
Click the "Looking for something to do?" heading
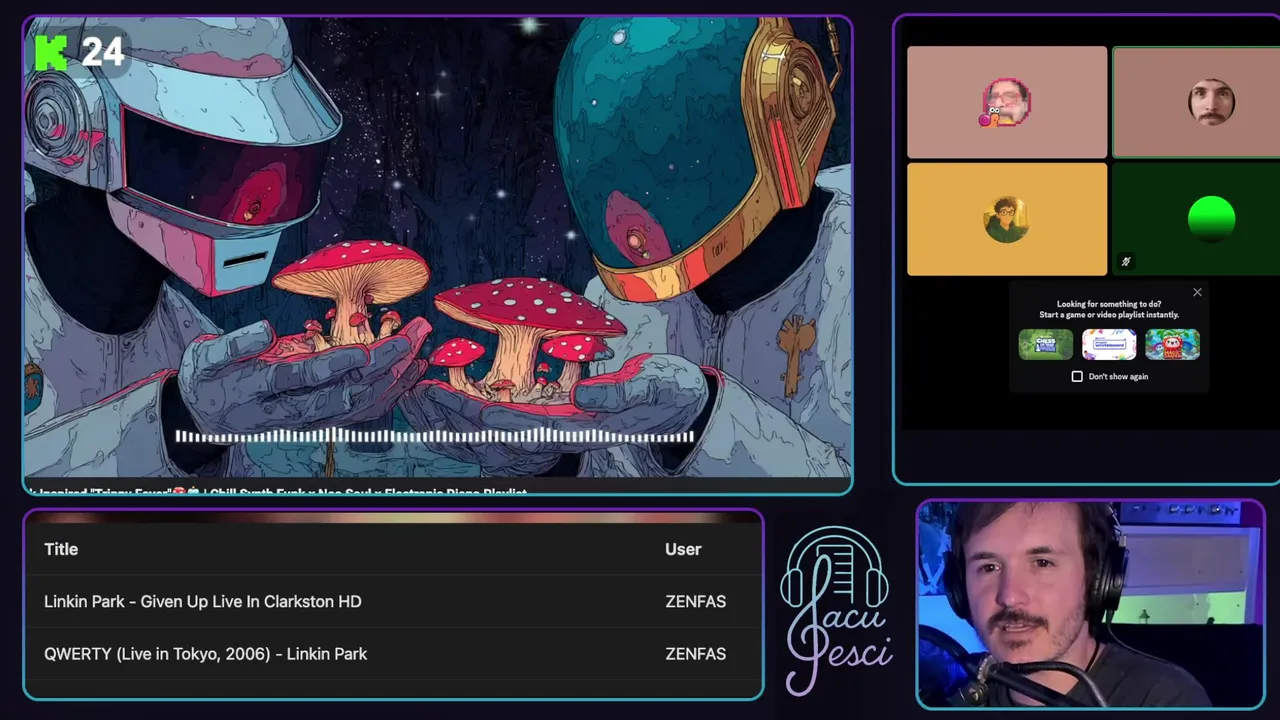click(x=1109, y=304)
